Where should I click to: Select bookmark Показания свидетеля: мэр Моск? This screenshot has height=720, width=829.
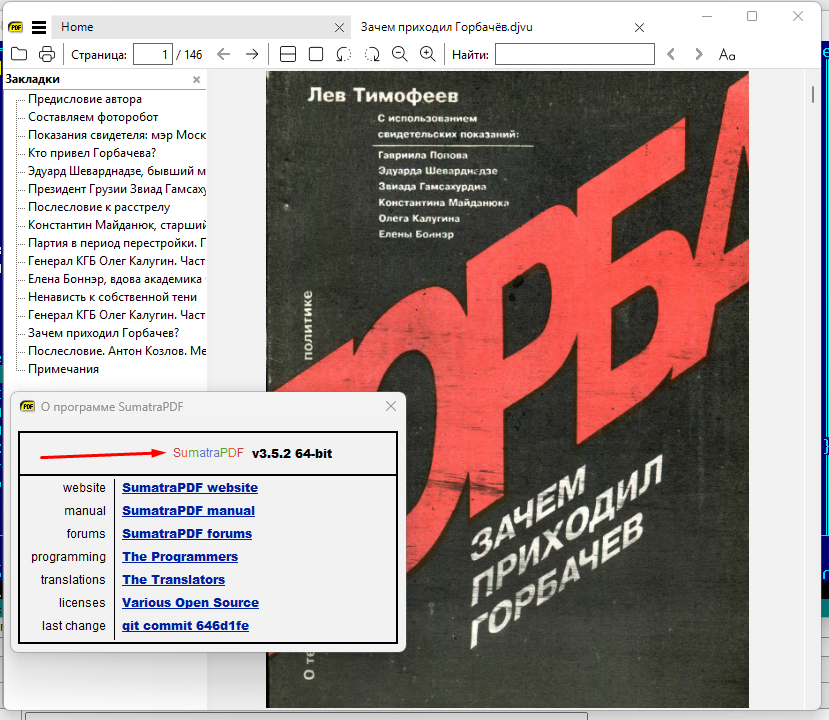pos(117,135)
